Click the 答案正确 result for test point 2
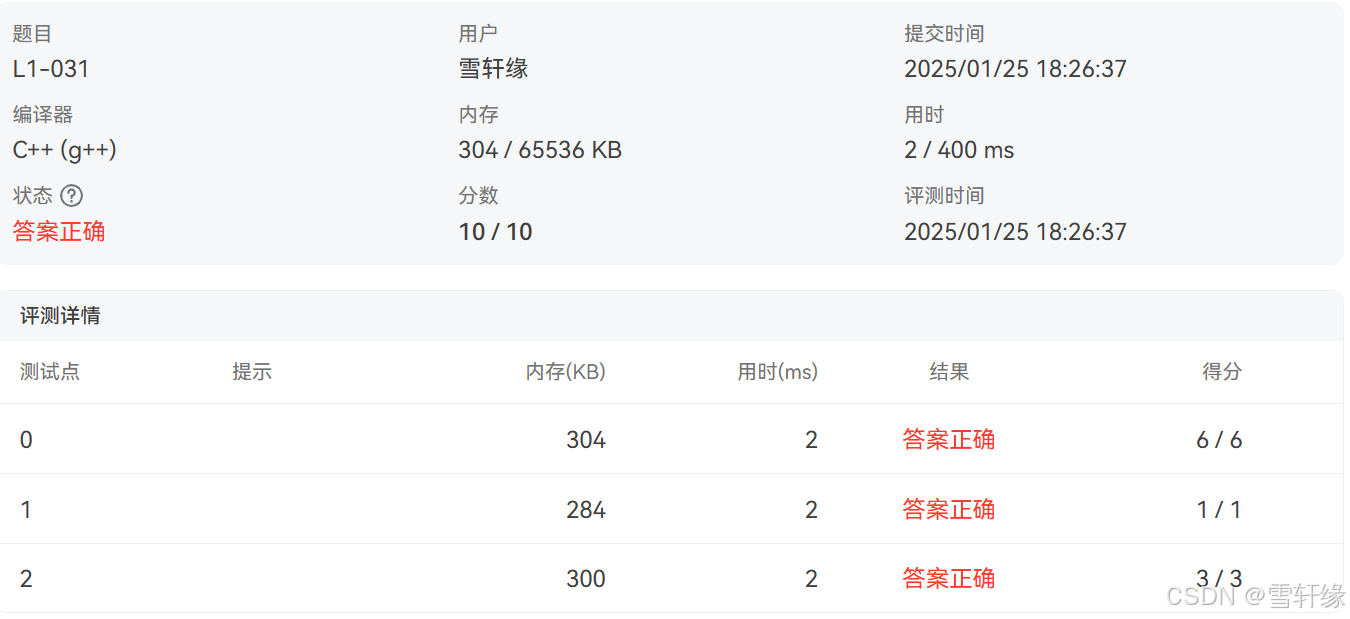The image size is (1350, 619). tap(947, 578)
